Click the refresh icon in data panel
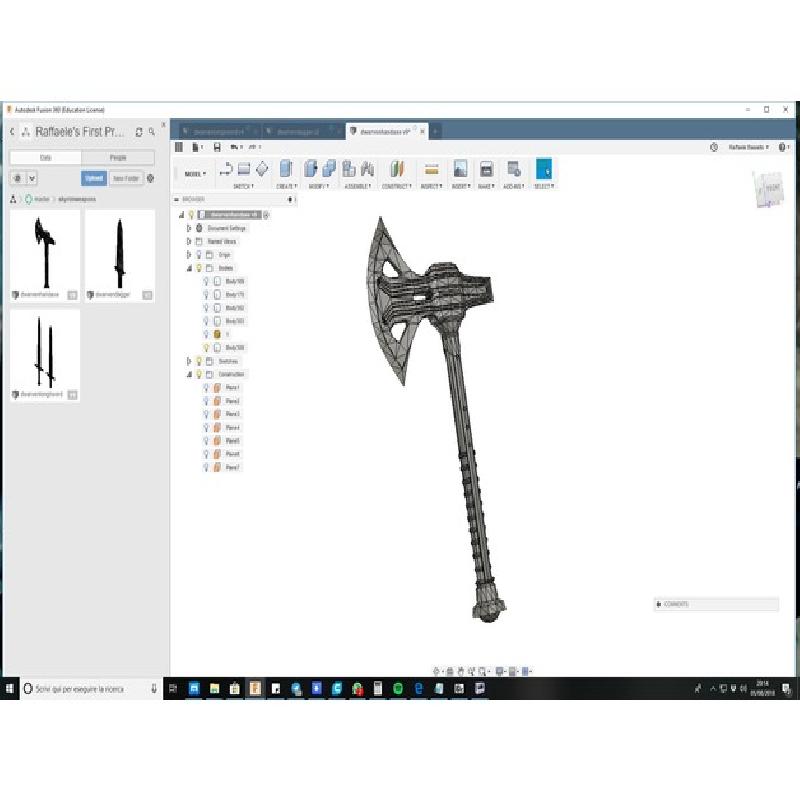The image size is (800, 800). point(139,132)
